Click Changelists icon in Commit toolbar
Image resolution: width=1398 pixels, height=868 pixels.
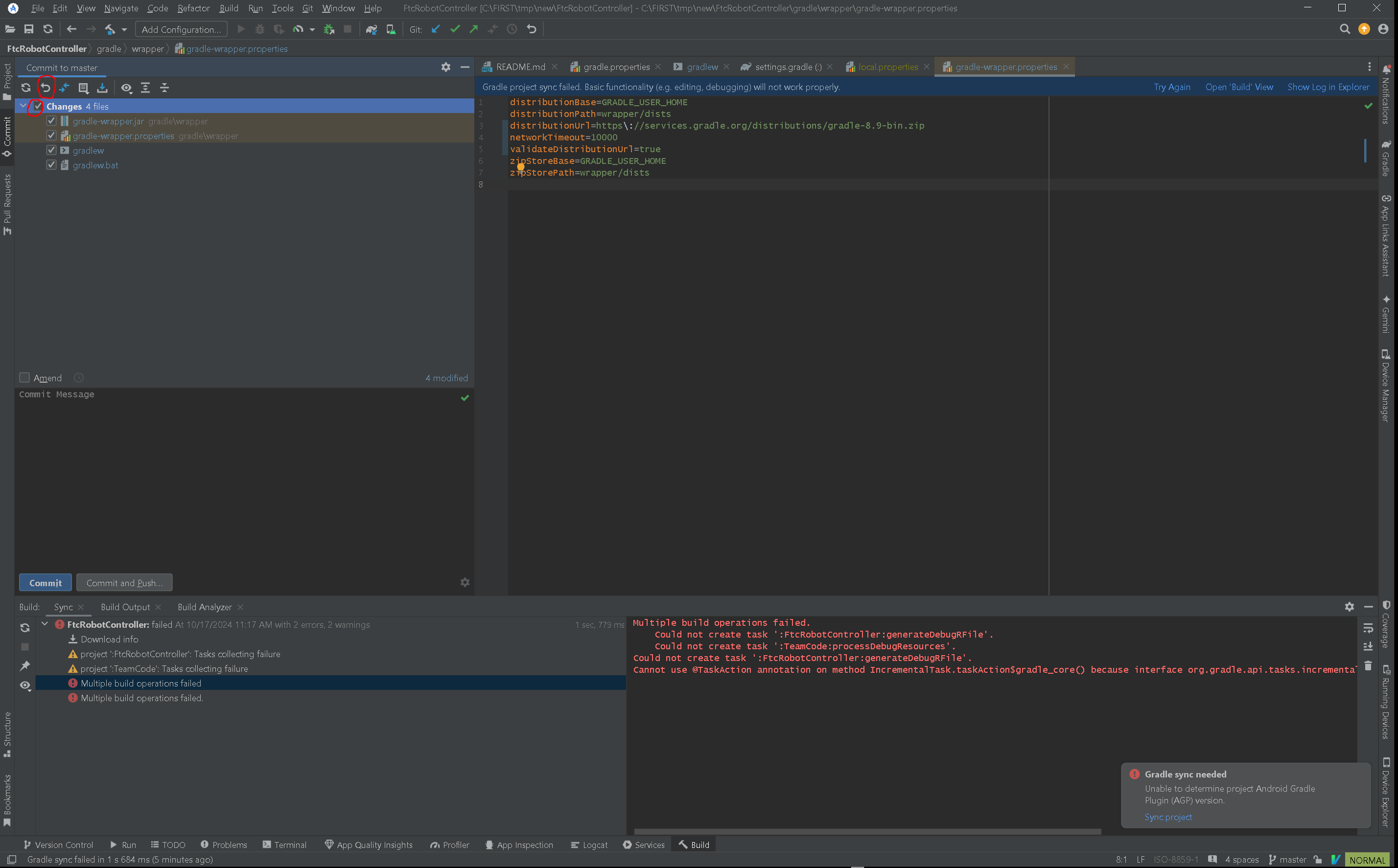pos(83,88)
